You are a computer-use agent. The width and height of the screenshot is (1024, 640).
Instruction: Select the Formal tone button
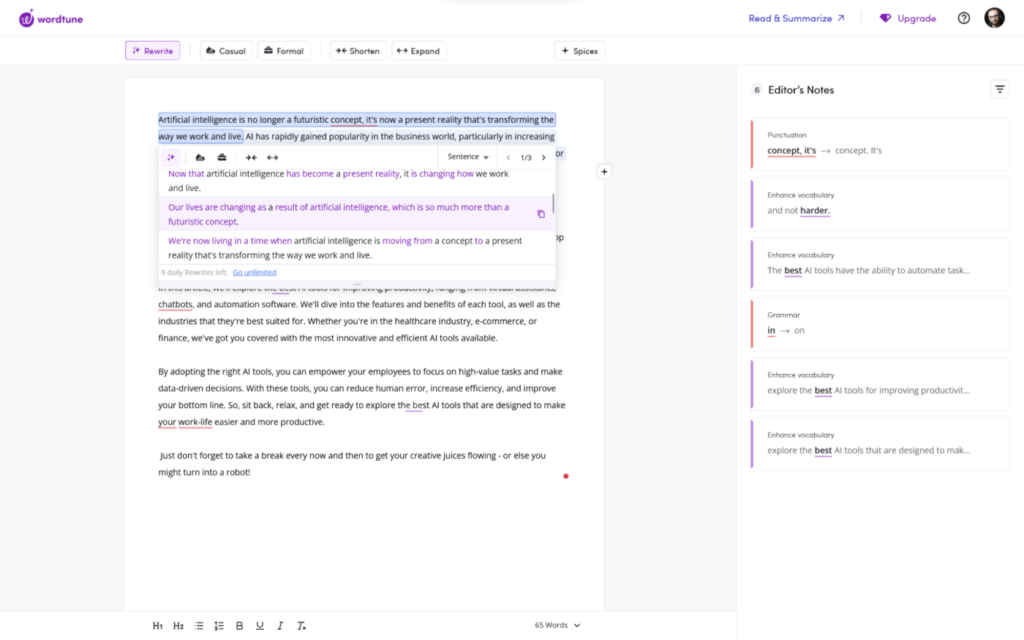click(284, 51)
